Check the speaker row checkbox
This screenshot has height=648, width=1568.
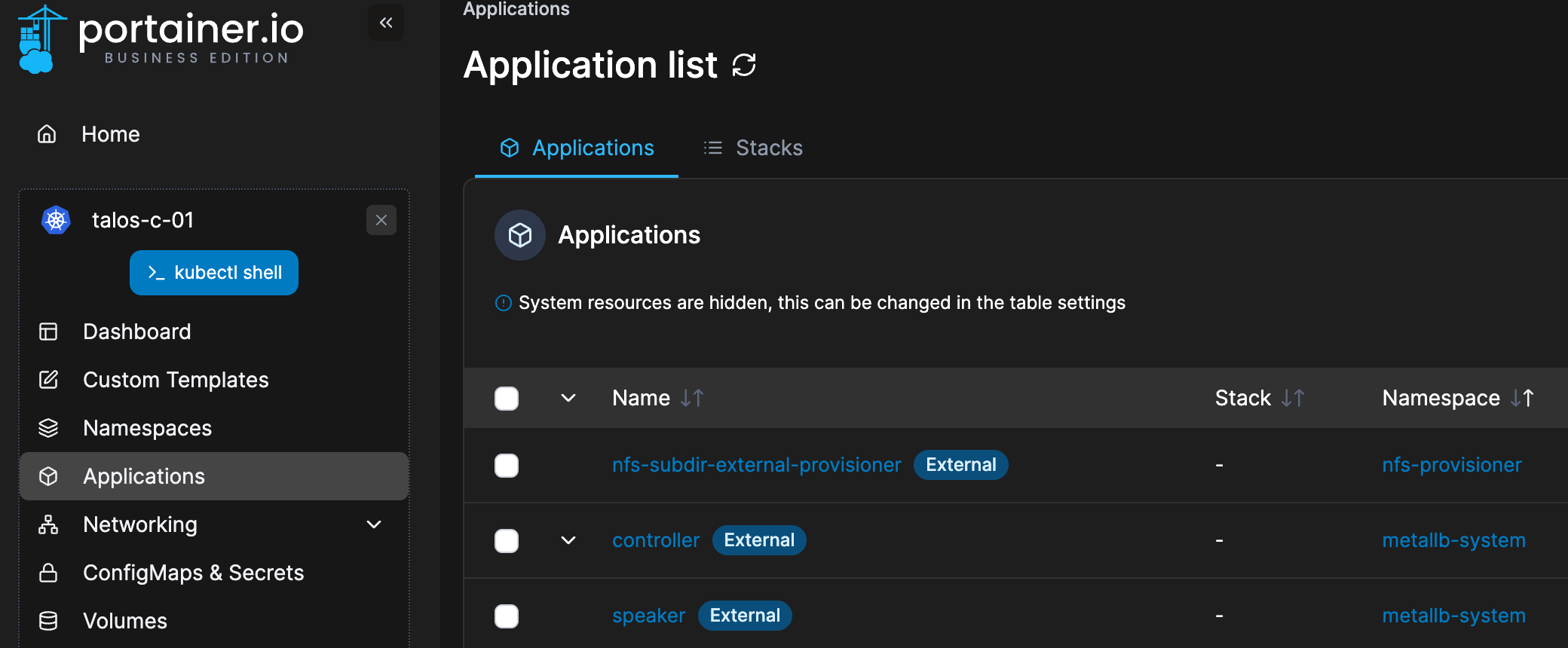[507, 616]
